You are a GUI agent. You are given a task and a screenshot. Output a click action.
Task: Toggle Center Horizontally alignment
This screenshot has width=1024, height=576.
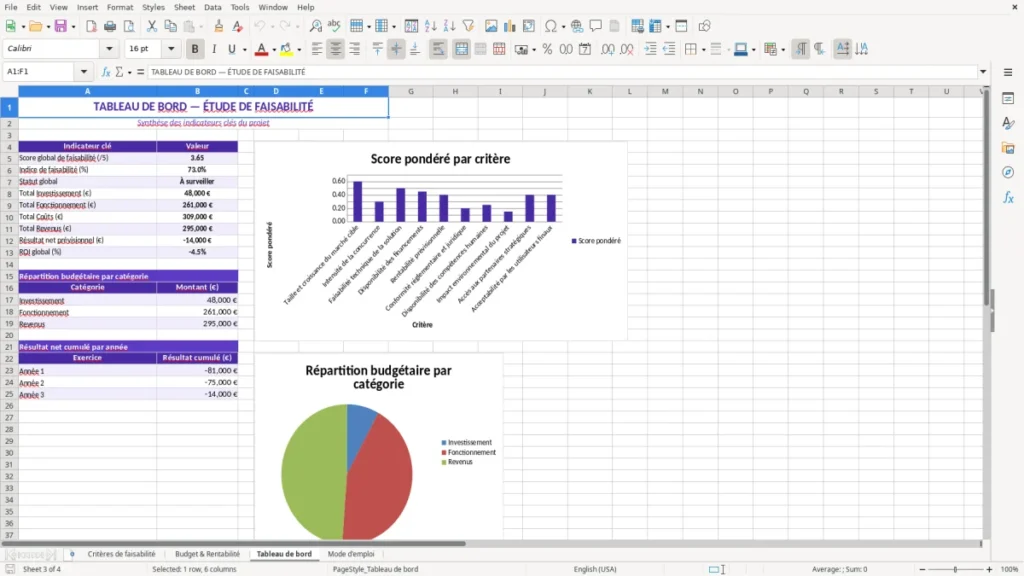[x=336, y=49]
